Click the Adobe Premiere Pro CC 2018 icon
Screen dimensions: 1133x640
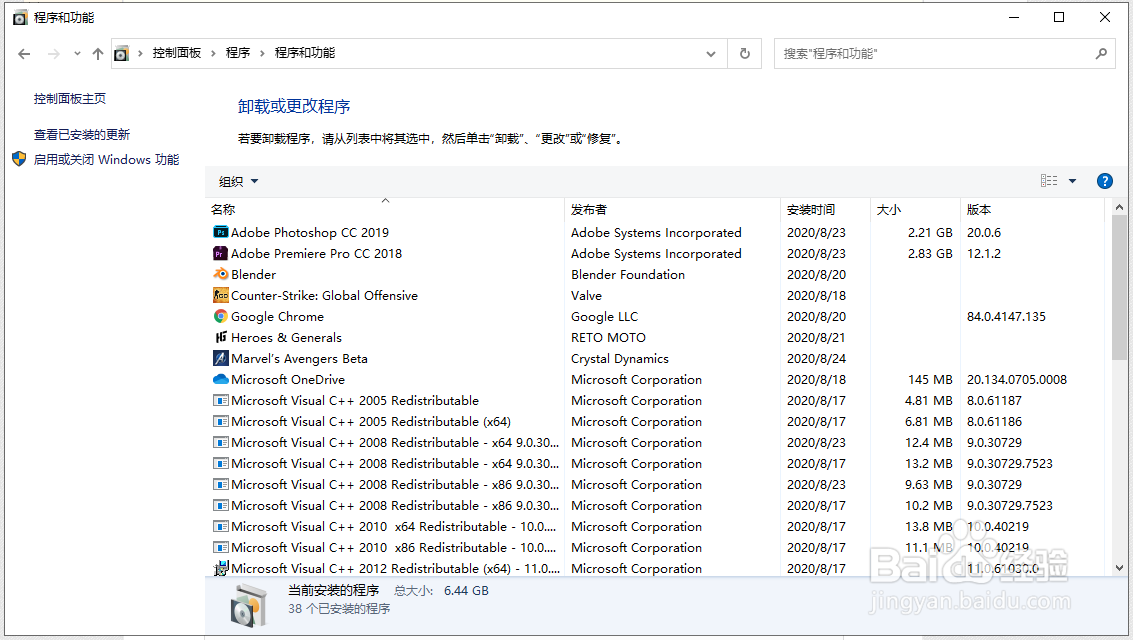[x=220, y=253]
